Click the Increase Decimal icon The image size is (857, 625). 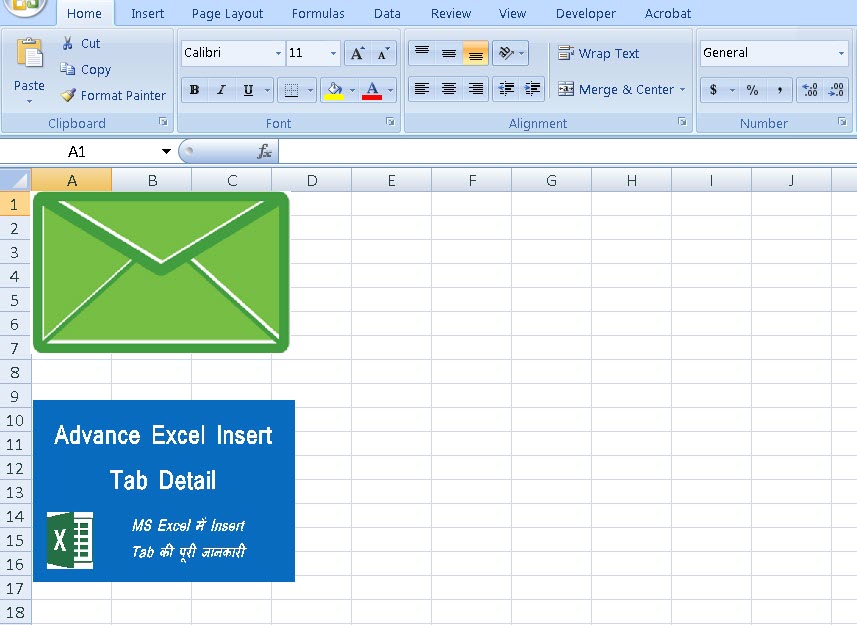(x=809, y=90)
